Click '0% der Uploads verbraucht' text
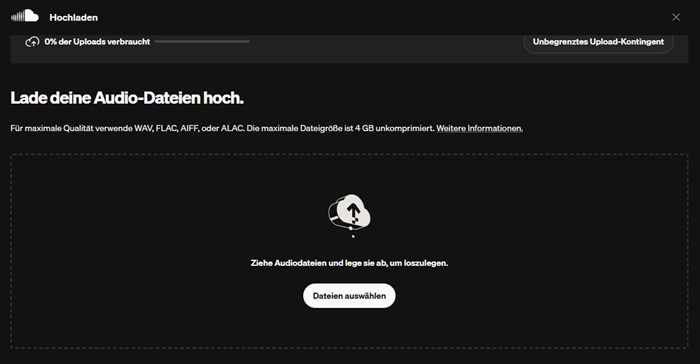Screen dimensions: 700x364 pyautogui.click(x=97, y=42)
